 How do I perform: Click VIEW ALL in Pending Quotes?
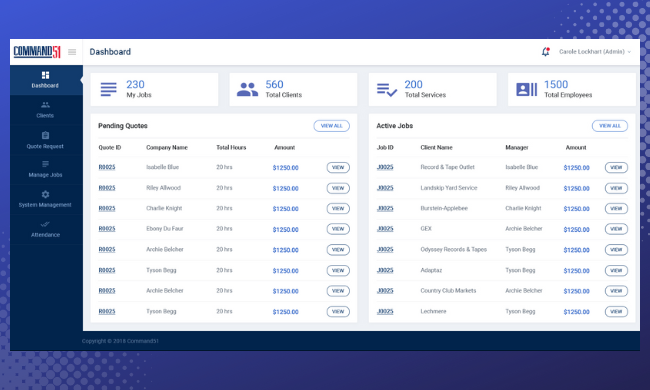coord(332,126)
